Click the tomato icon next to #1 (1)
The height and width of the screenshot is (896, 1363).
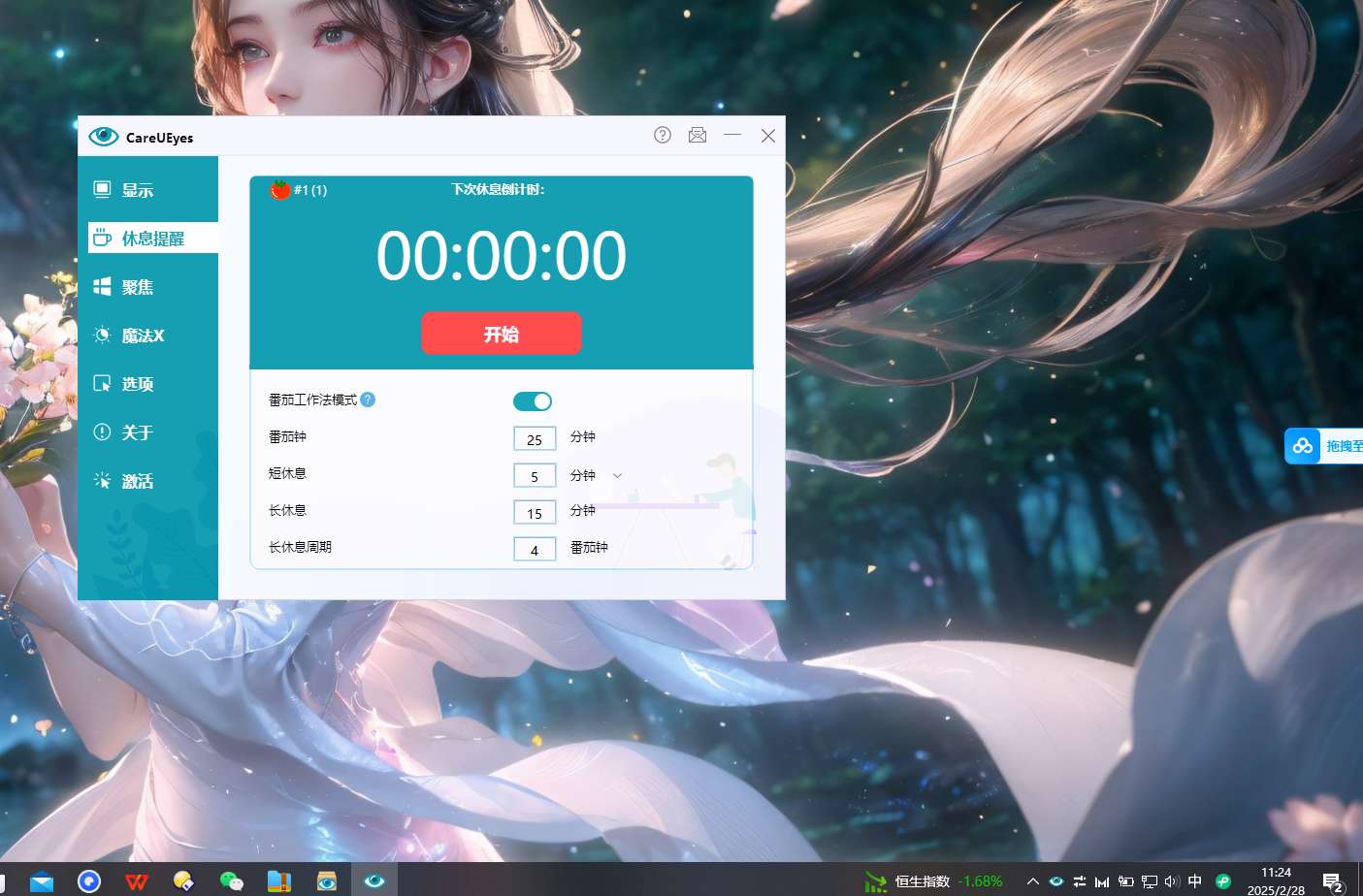point(279,189)
